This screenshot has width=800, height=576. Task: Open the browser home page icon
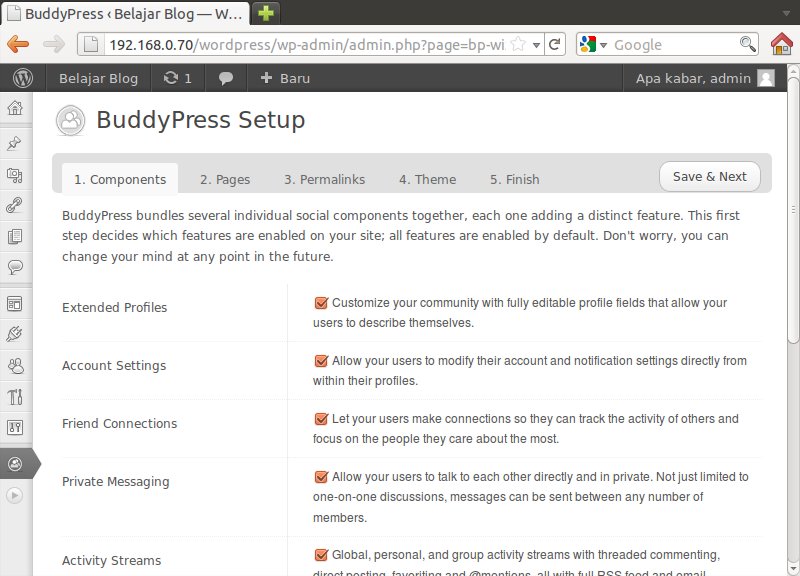(x=782, y=44)
